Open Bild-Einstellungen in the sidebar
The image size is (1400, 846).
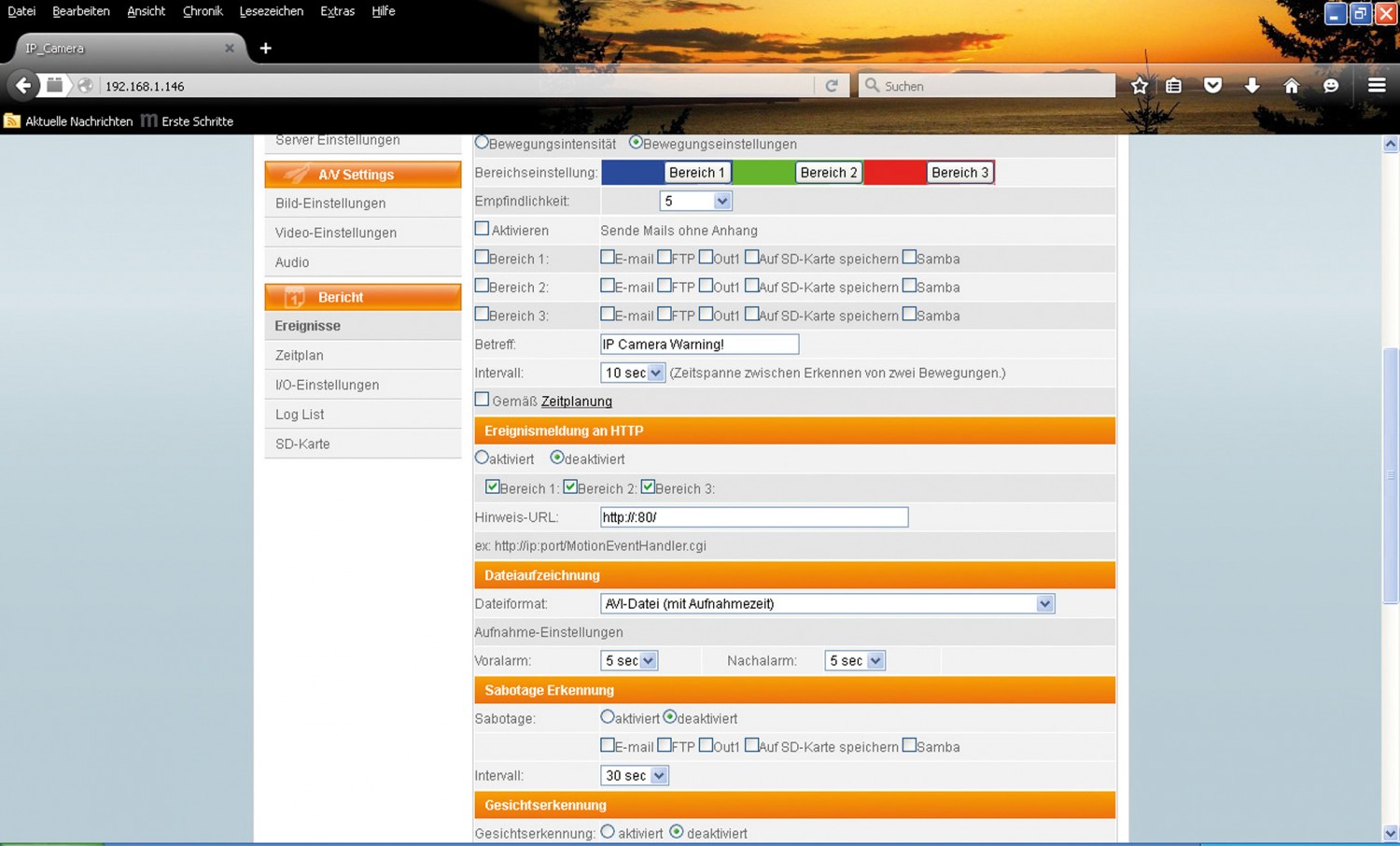(330, 204)
